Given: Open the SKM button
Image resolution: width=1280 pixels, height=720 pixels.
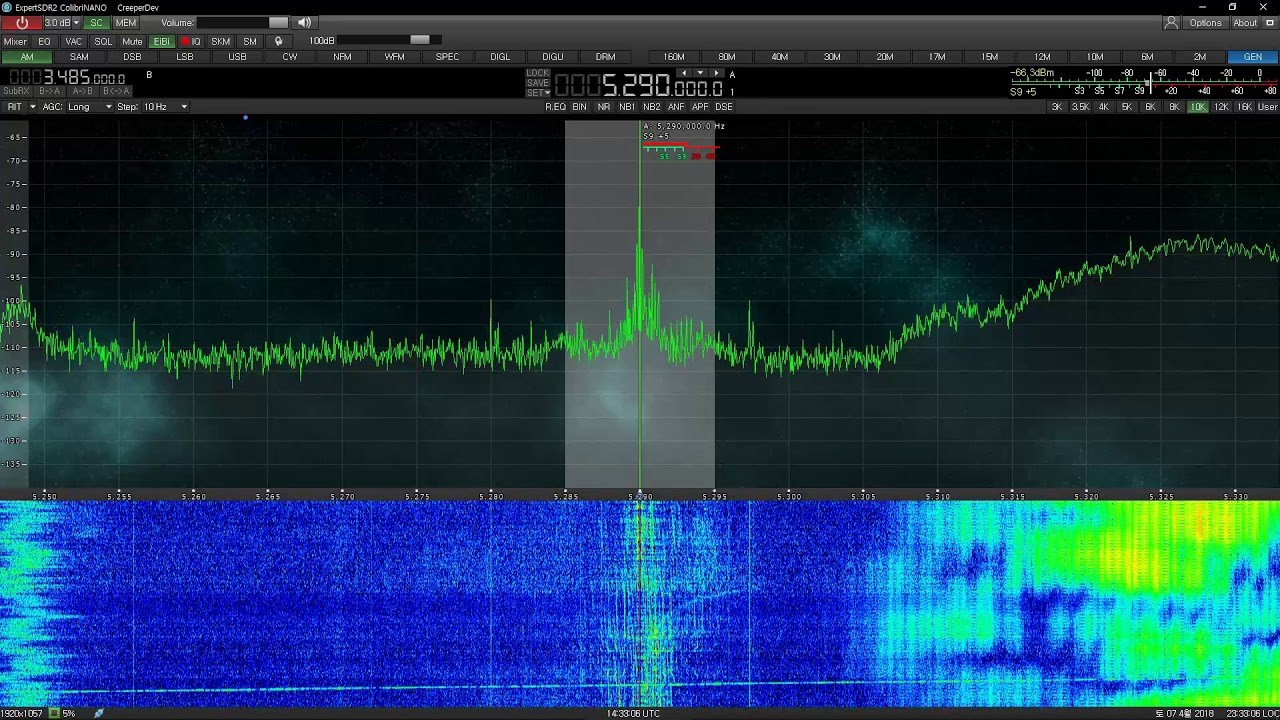Looking at the screenshot, I should (x=220, y=41).
